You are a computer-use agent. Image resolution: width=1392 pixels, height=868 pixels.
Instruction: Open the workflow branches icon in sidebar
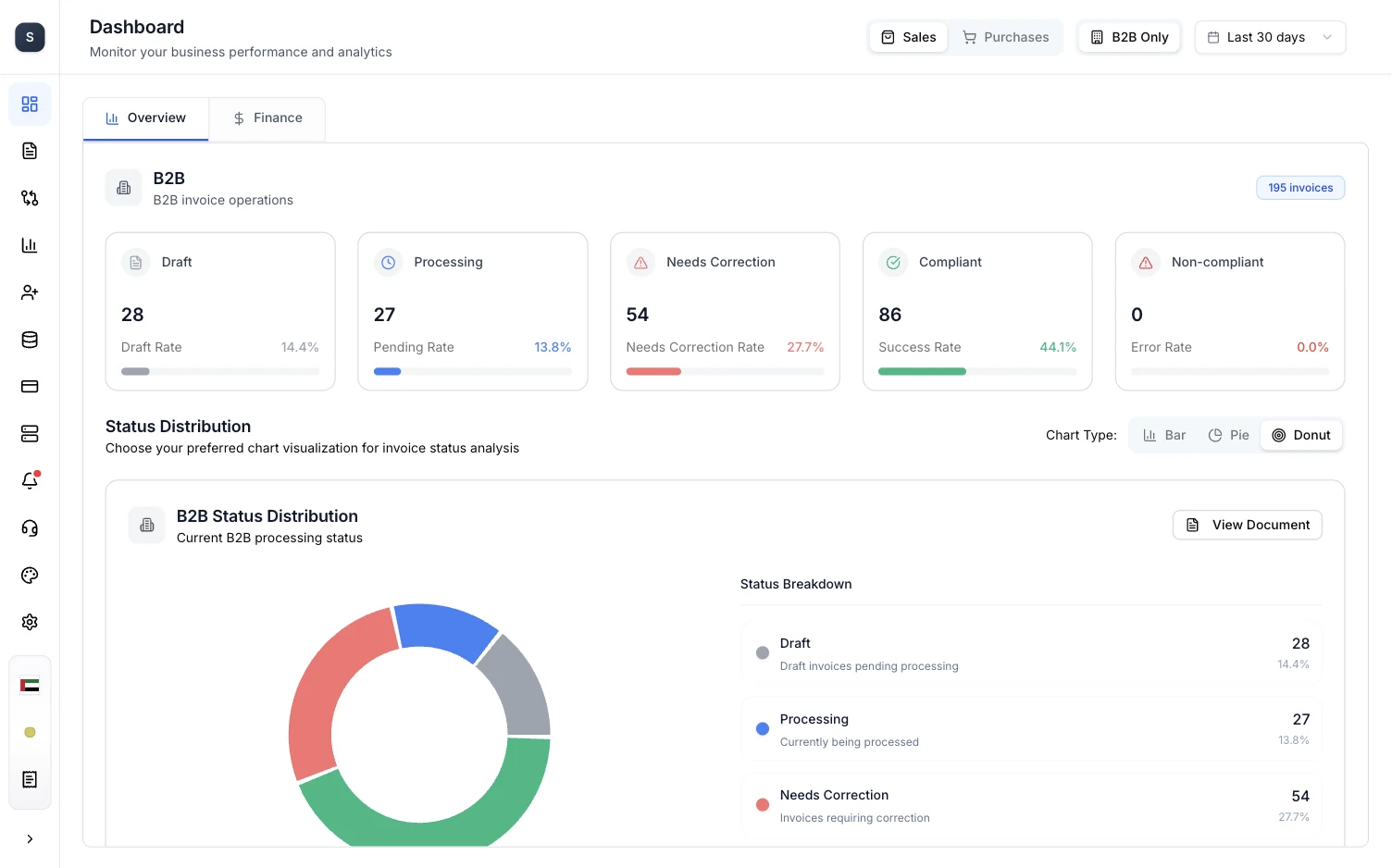point(30,198)
